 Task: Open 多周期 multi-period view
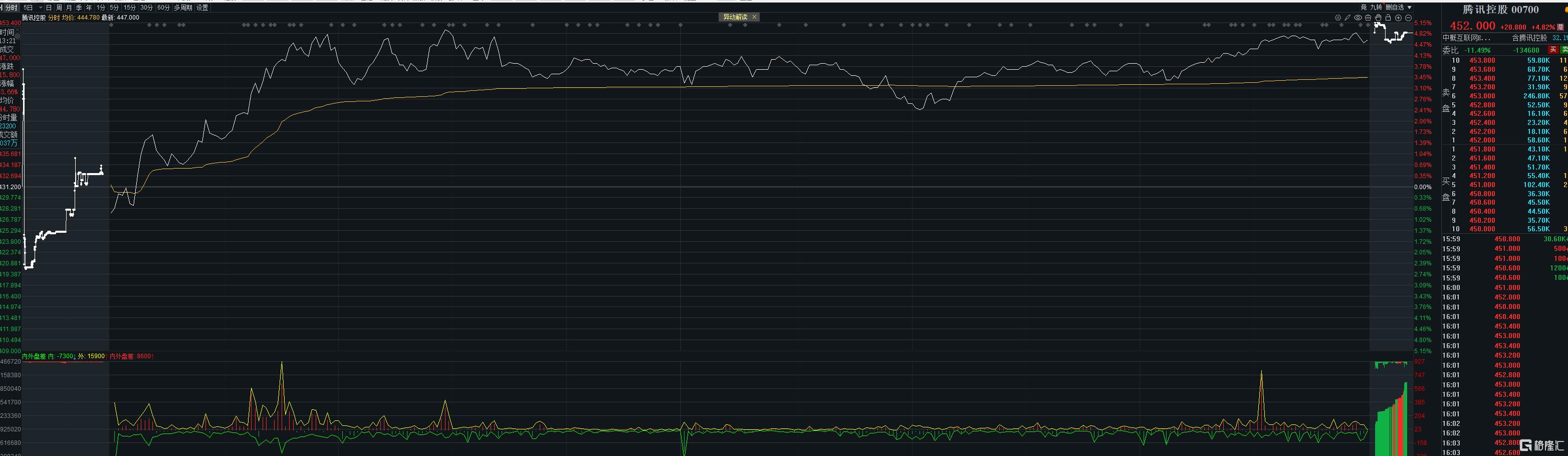point(183,8)
